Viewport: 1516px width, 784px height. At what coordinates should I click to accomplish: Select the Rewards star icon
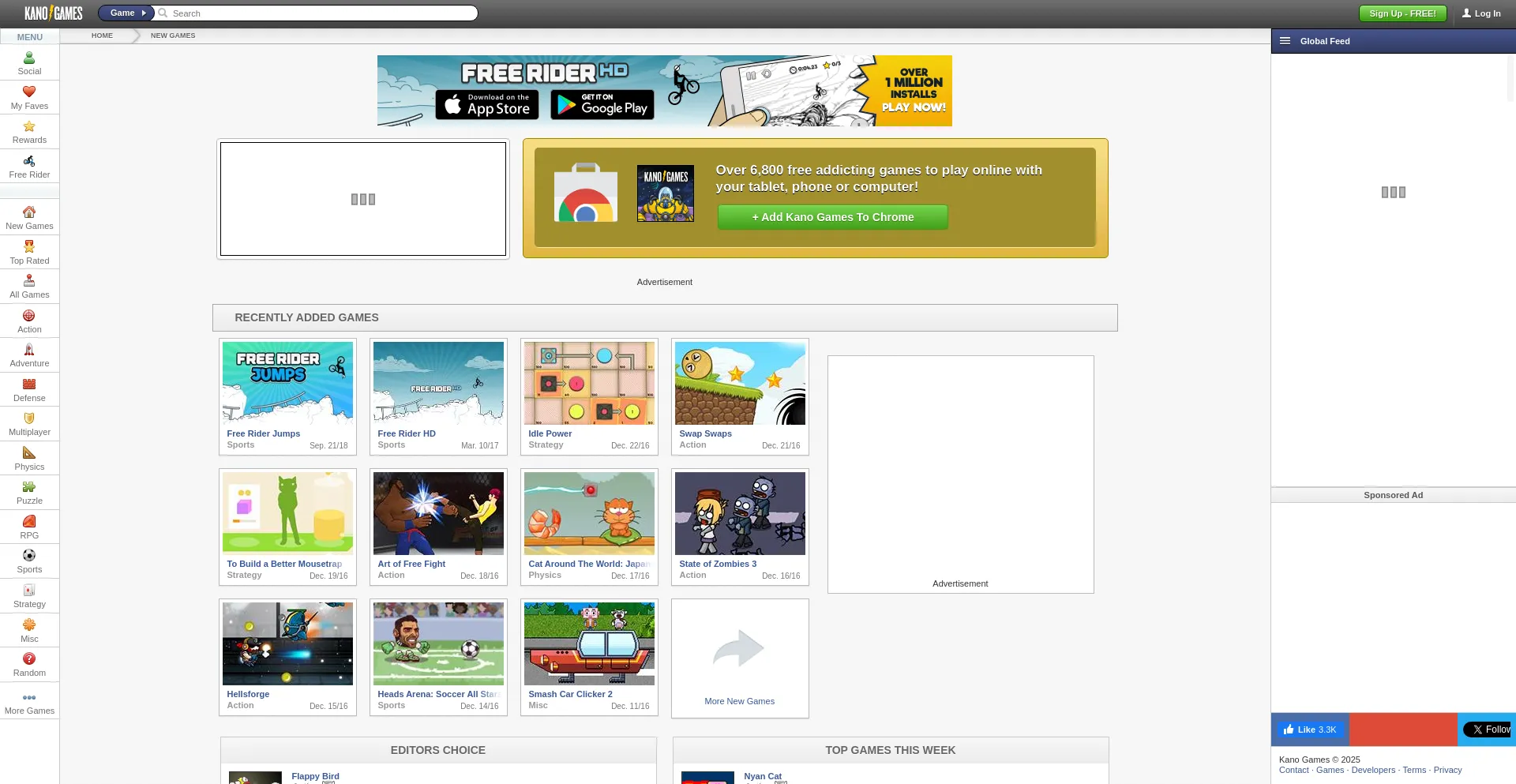coord(29,127)
